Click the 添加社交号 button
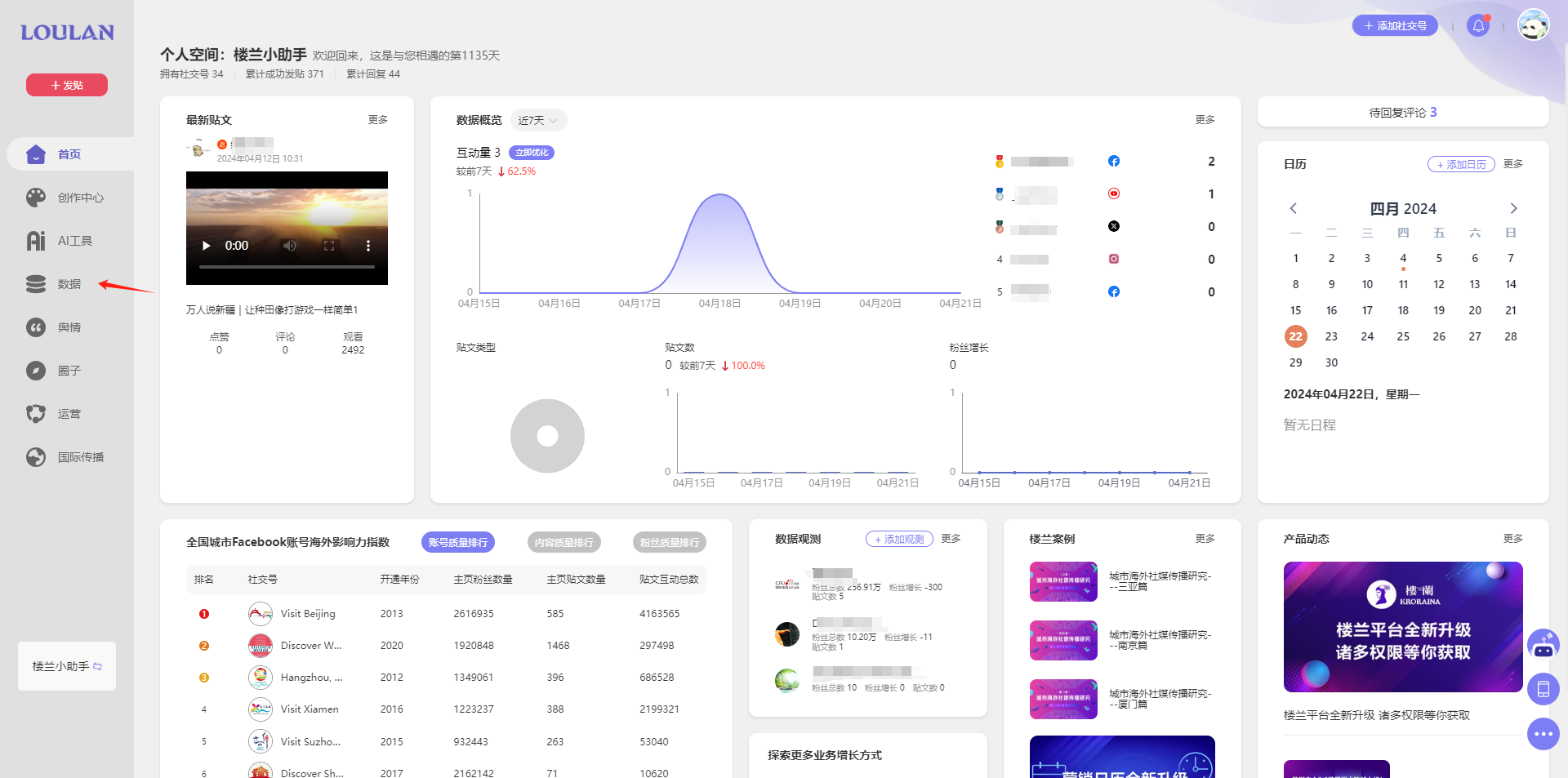1568x778 pixels. point(1395,26)
